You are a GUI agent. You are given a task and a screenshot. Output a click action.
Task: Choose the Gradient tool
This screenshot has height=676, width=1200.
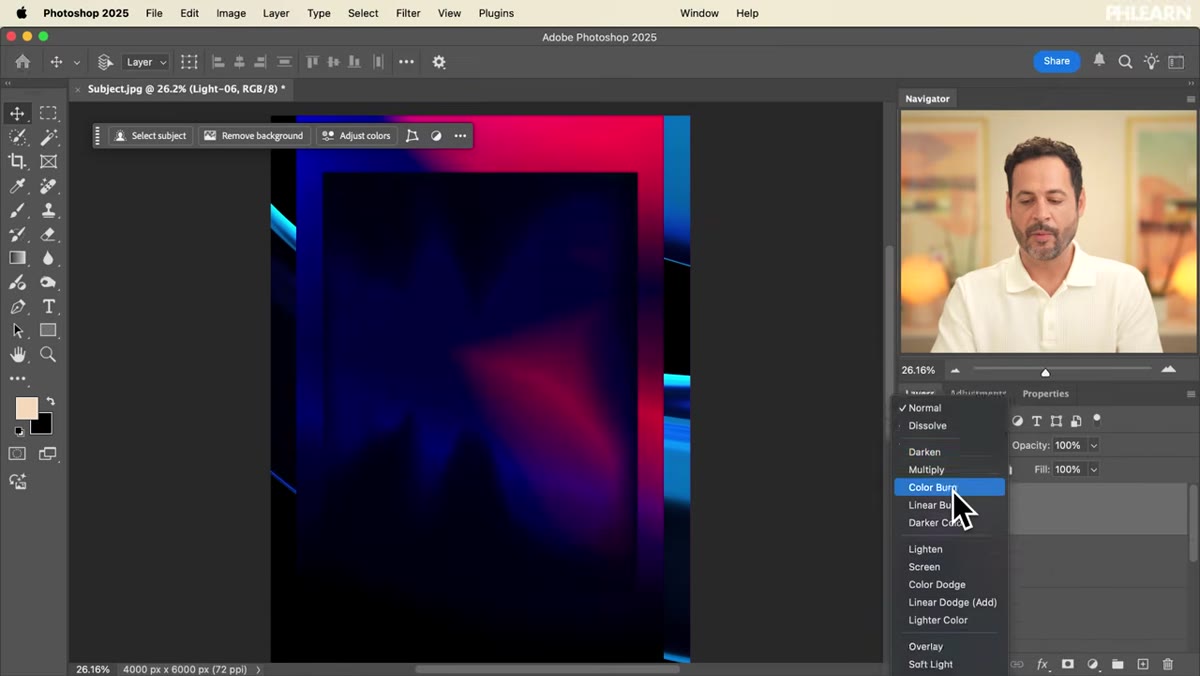coord(17,258)
